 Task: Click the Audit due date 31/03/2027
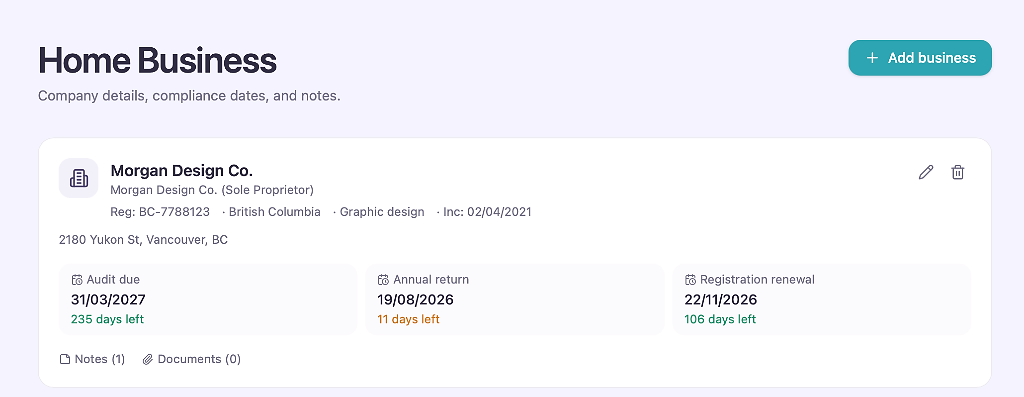(x=108, y=300)
